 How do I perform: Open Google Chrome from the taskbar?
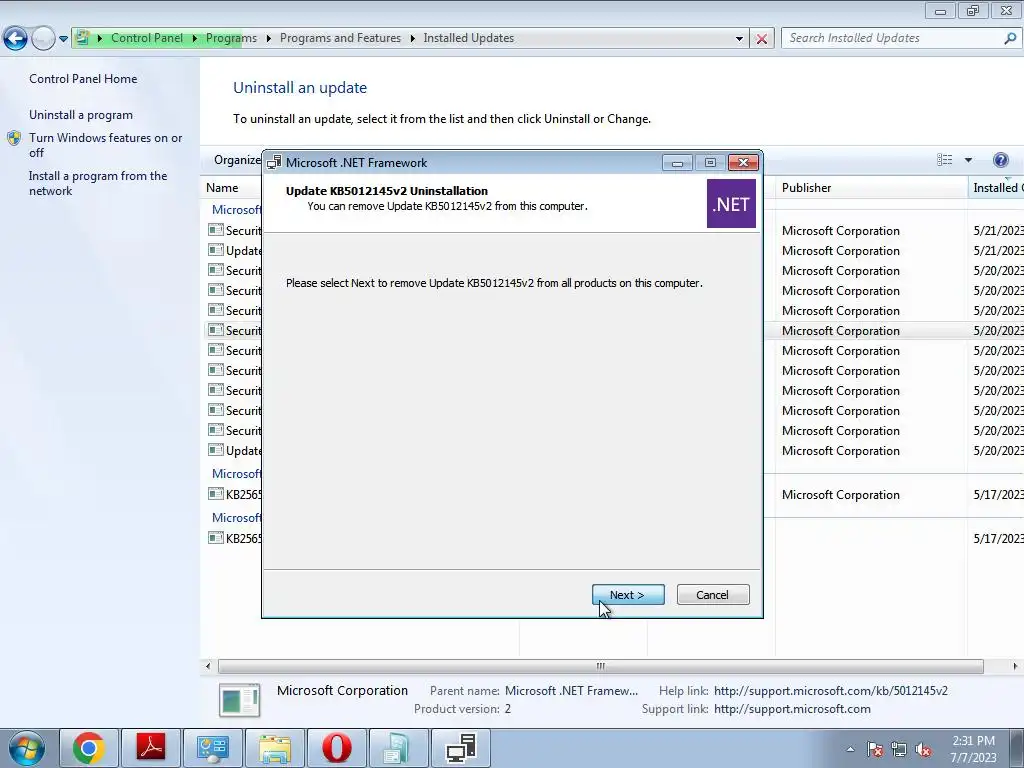tap(89, 748)
